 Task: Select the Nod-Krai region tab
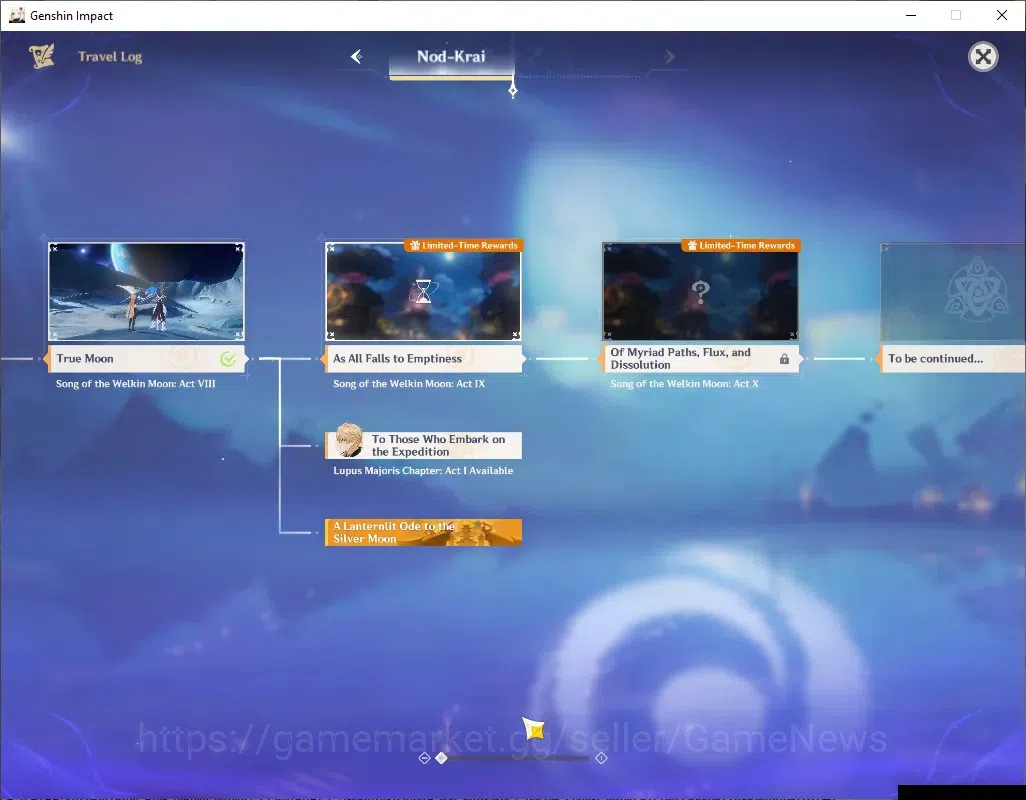(451, 57)
